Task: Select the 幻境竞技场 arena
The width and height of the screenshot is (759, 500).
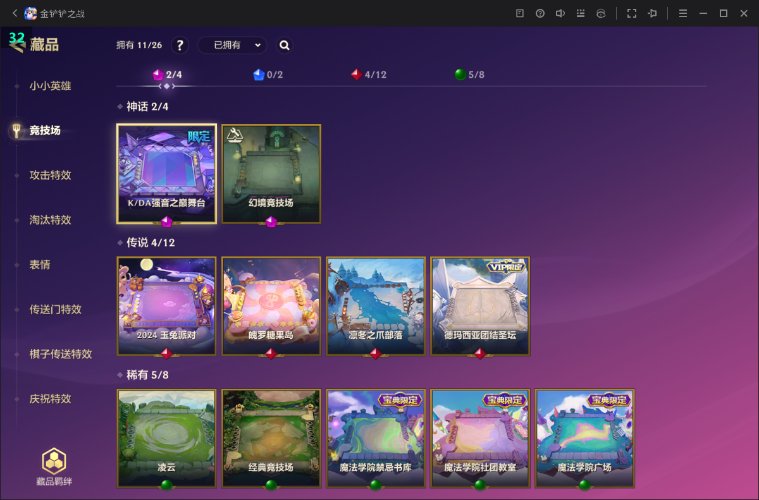Action: point(271,174)
